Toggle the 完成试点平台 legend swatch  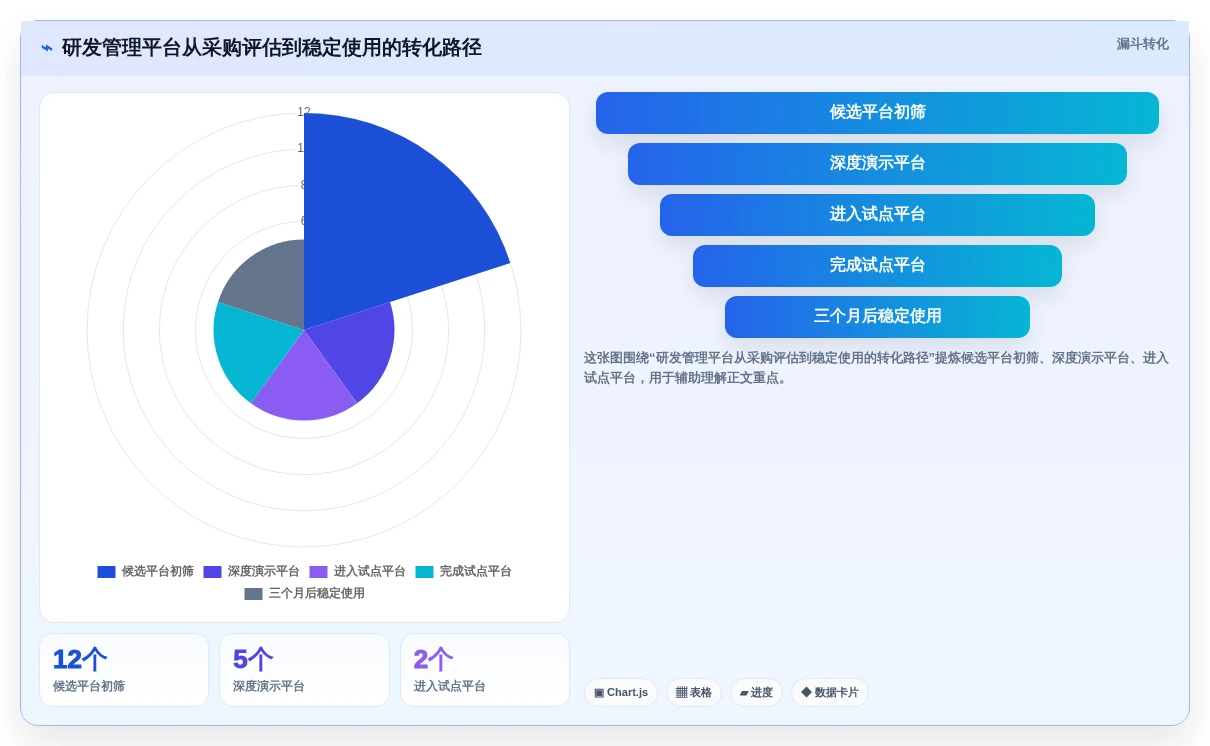(x=424, y=572)
